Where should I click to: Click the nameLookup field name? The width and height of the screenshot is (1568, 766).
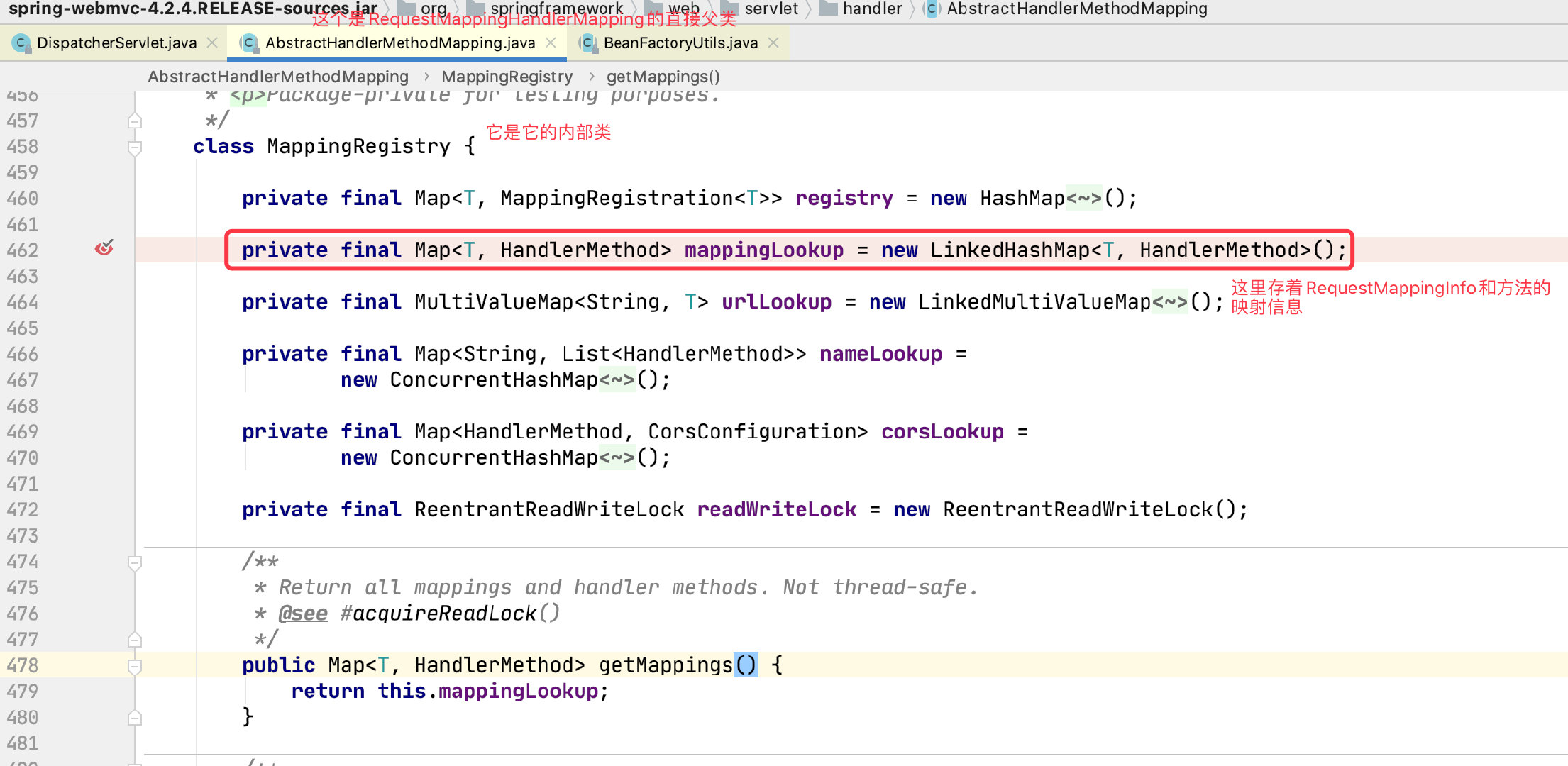pyautogui.click(x=880, y=355)
